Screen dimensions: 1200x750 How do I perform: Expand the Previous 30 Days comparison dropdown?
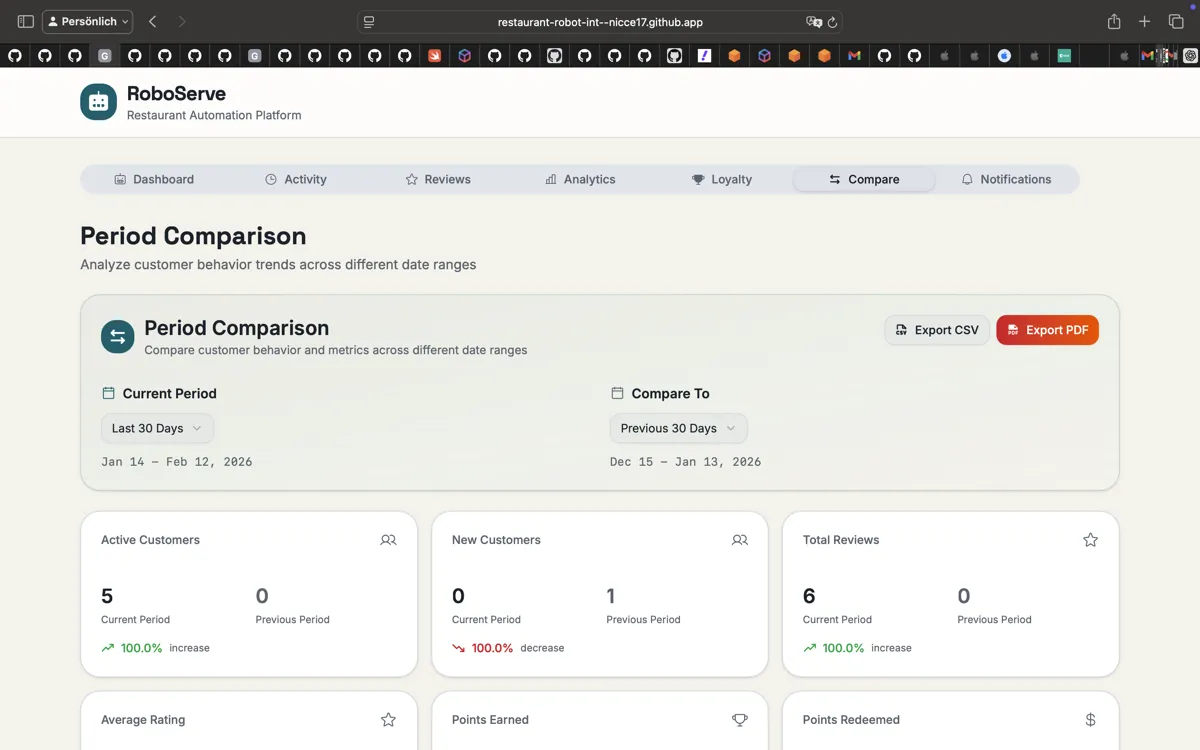click(x=678, y=428)
